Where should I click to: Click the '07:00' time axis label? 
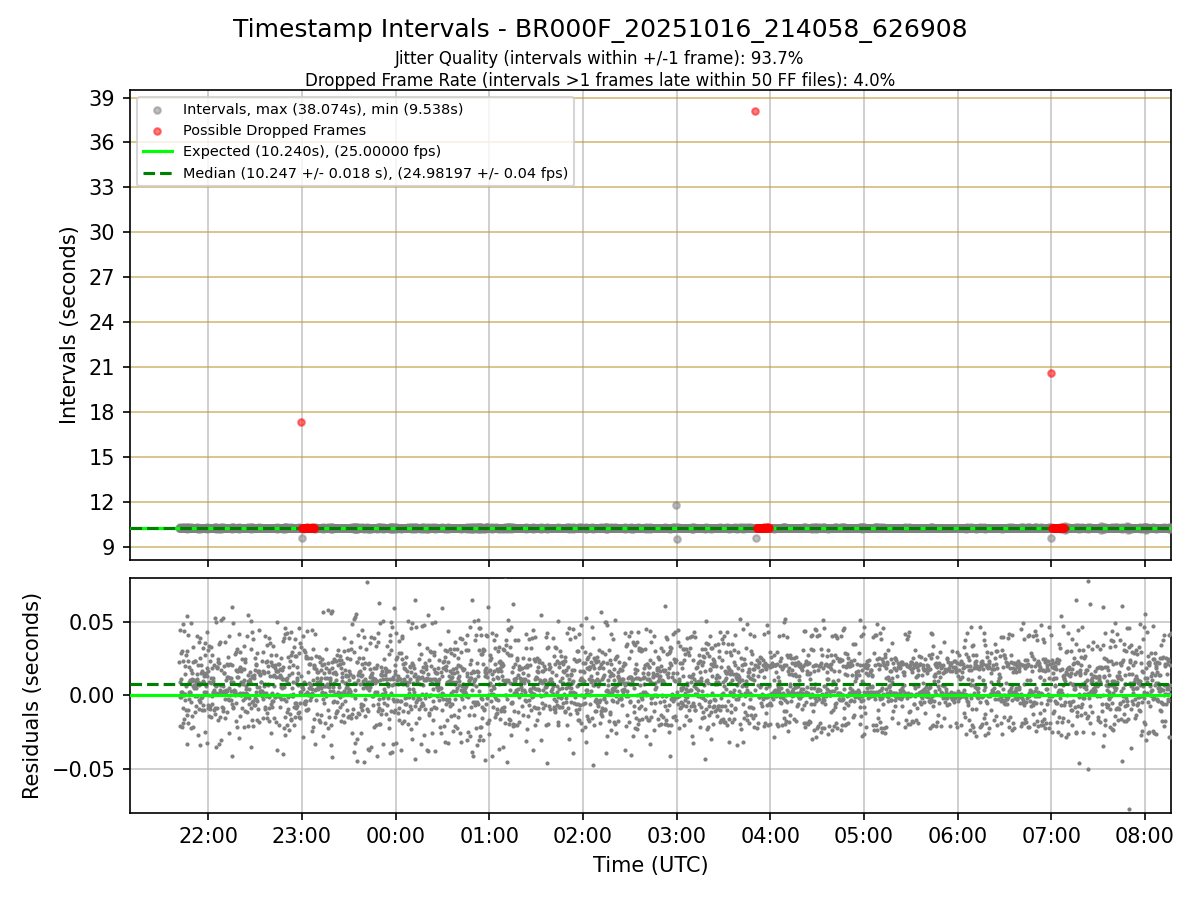coord(1051,835)
